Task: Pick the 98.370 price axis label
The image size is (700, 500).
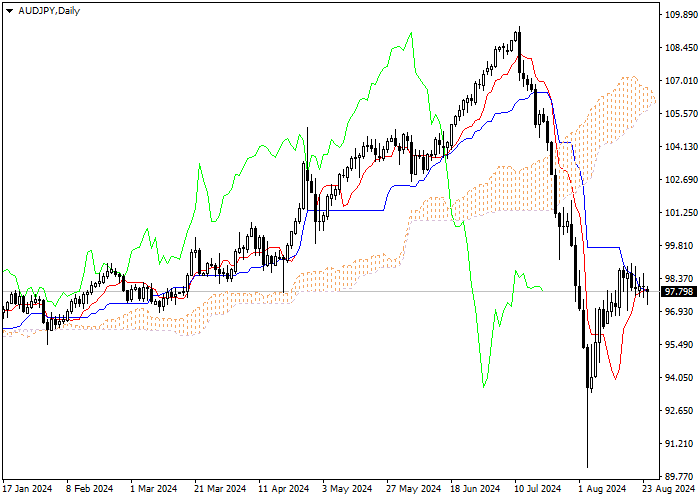Action: point(679,279)
